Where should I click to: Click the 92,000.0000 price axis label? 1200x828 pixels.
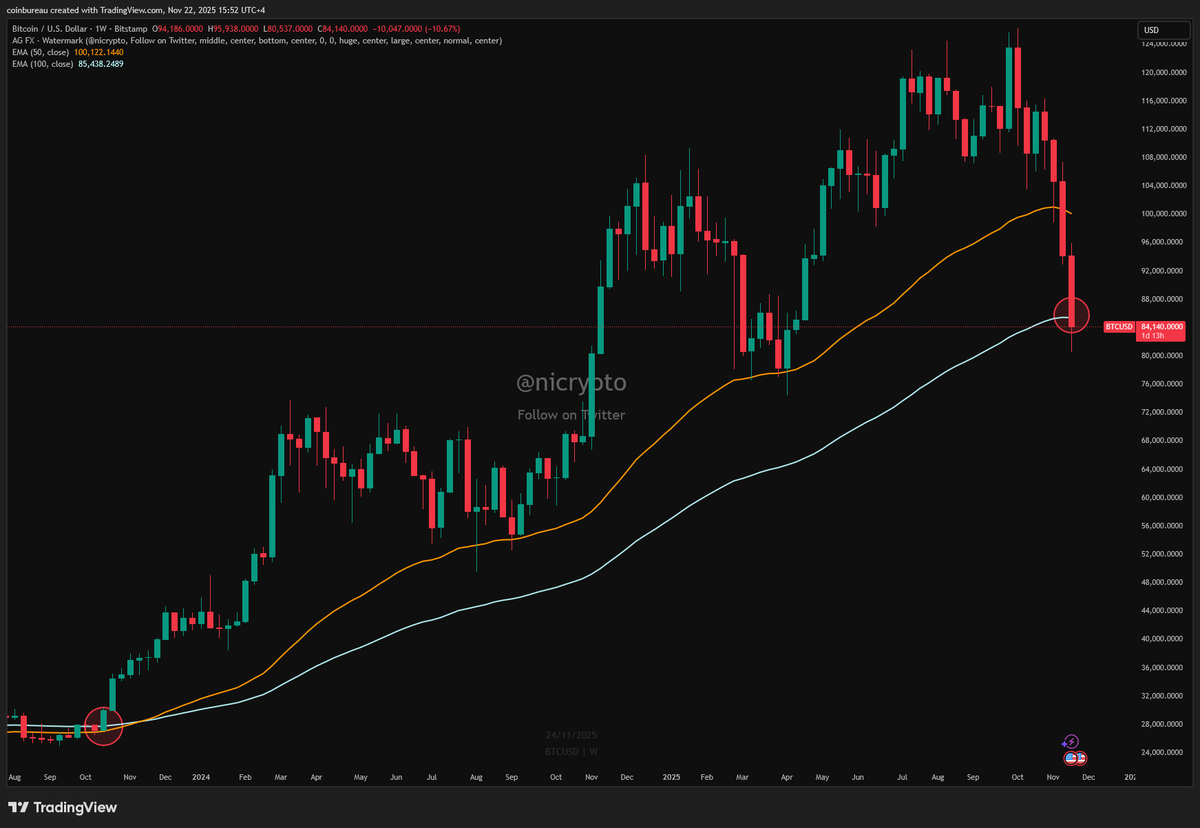(x=1163, y=271)
